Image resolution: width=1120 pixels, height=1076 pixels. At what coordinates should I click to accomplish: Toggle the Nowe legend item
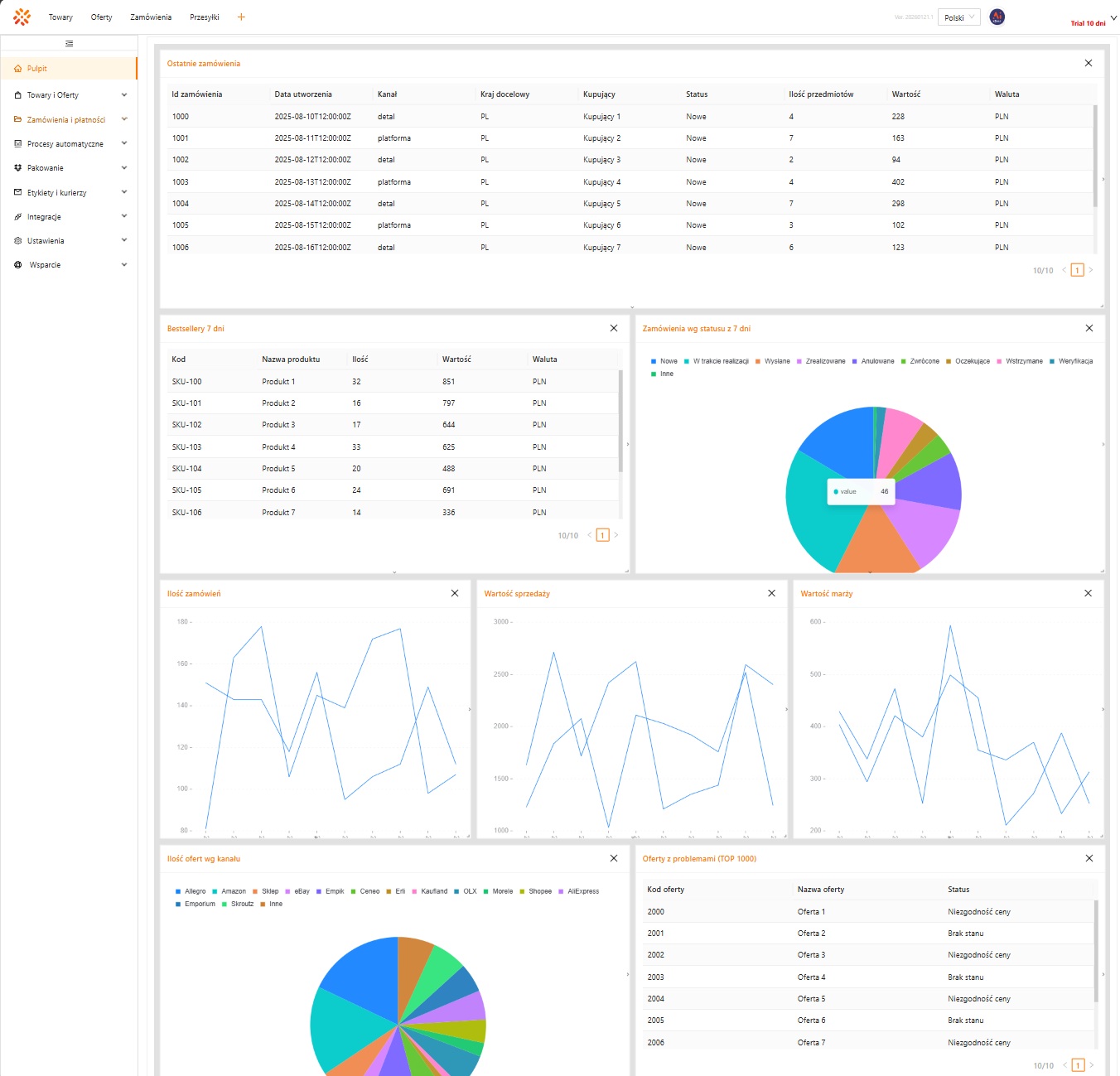tap(664, 361)
